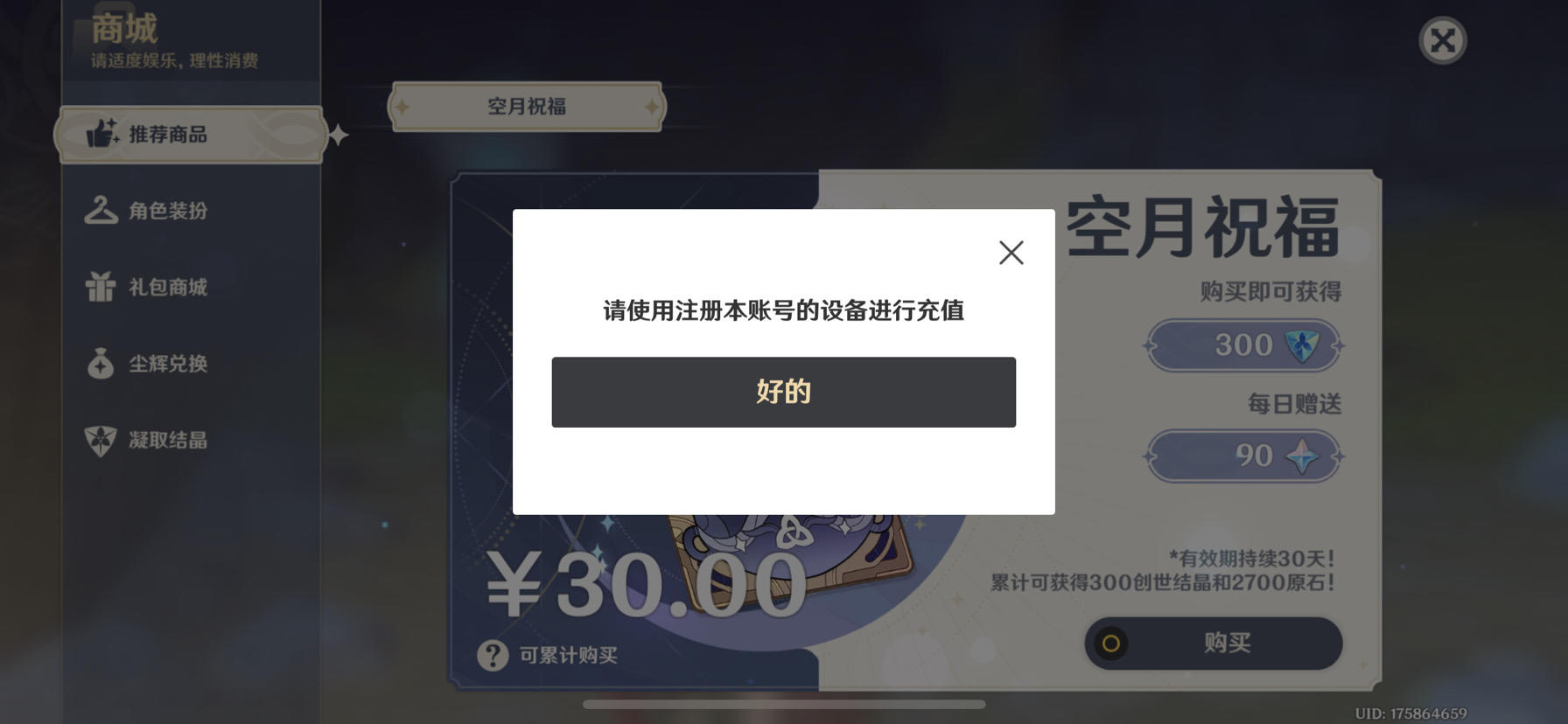Click the question mark help icon
The image size is (1568, 724).
tap(493, 654)
